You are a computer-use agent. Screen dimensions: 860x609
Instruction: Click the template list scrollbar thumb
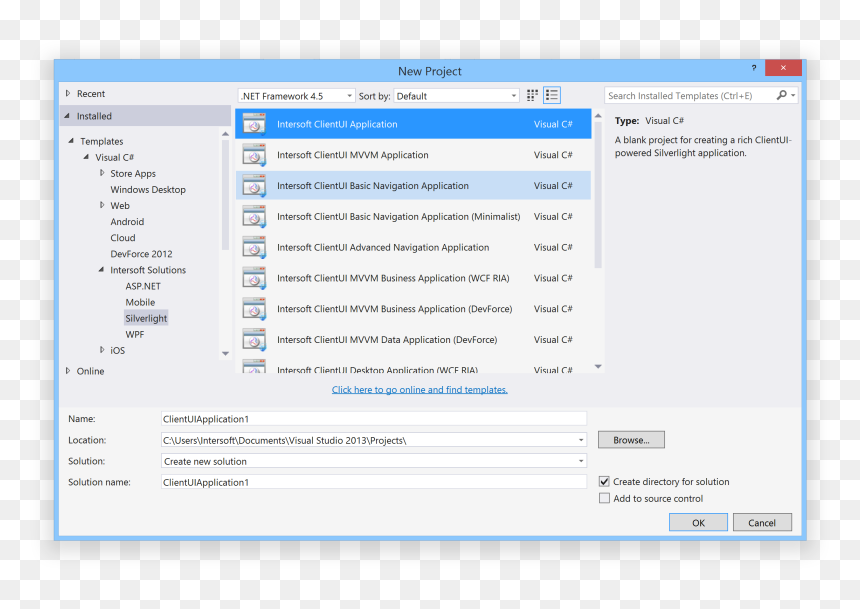[x=598, y=195]
